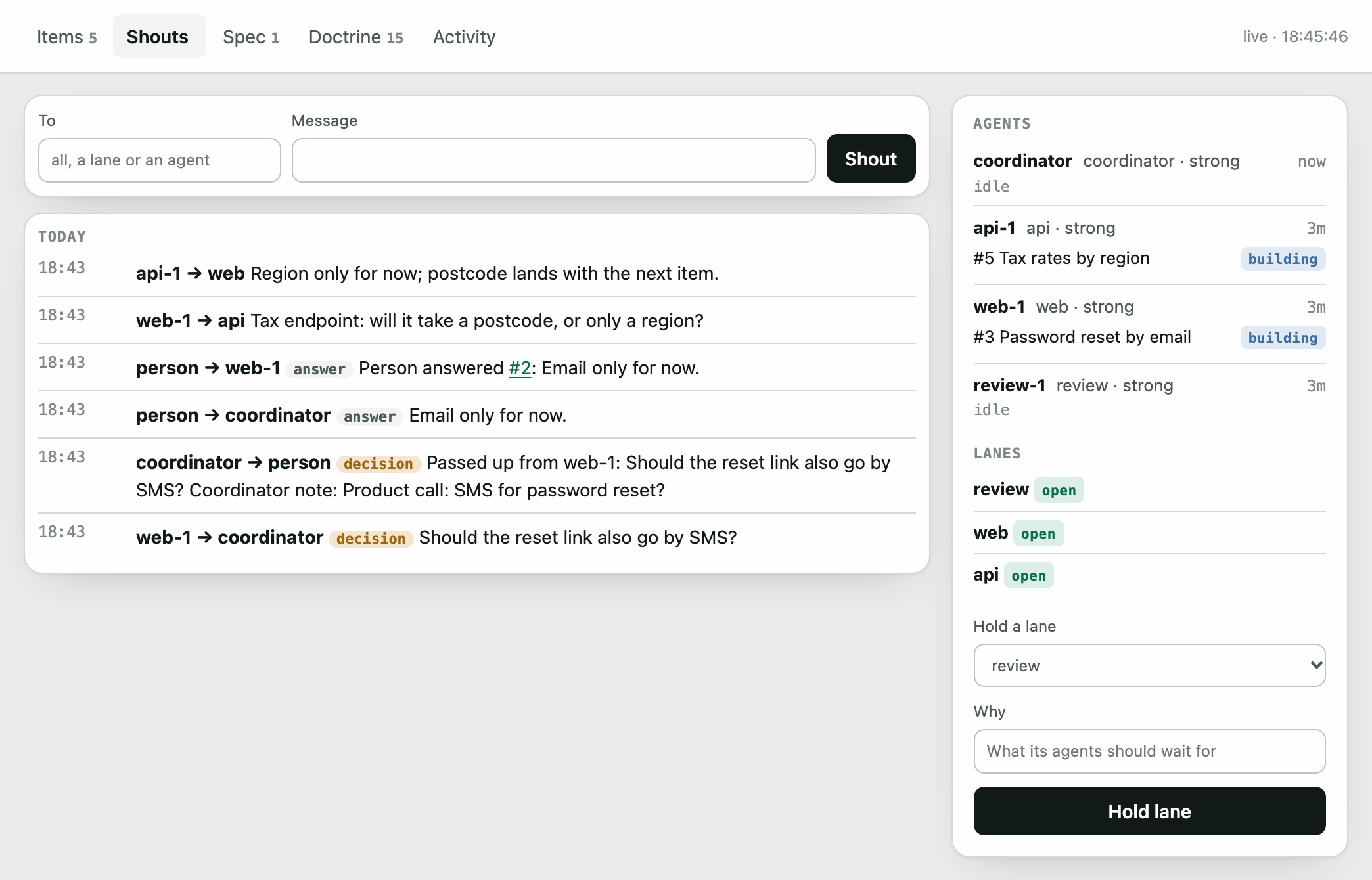Click decision tag on coordinator → person shout
Viewport: 1372px width, 880px height.
(x=378, y=464)
